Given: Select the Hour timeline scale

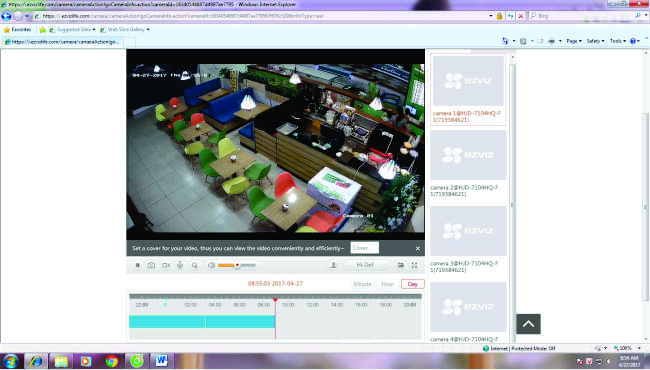Looking at the screenshot, I should (x=387, y=284).
